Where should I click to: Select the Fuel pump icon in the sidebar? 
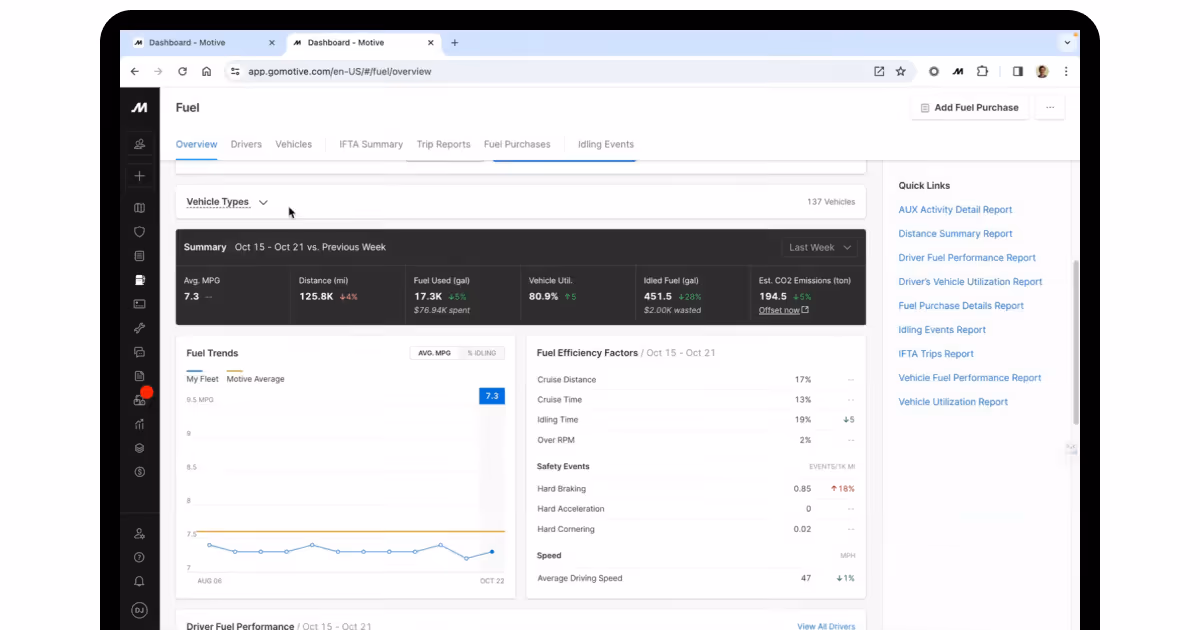click(x=139, y=280)
